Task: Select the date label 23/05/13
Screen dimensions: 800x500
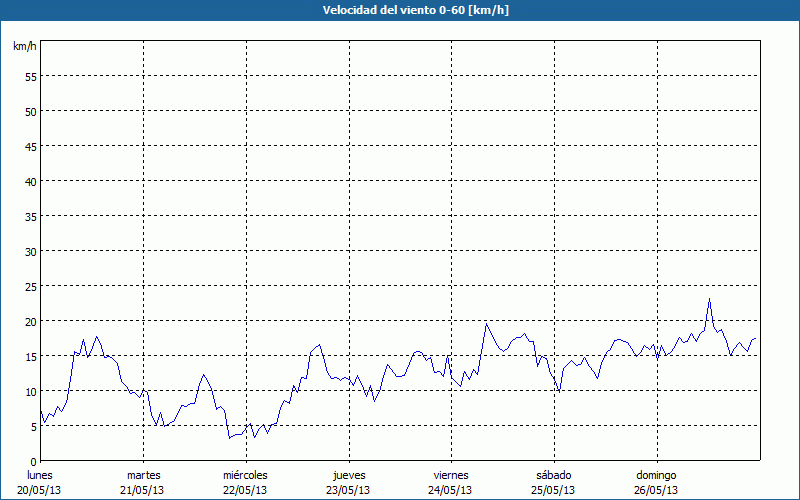Action: coord(348,490)
